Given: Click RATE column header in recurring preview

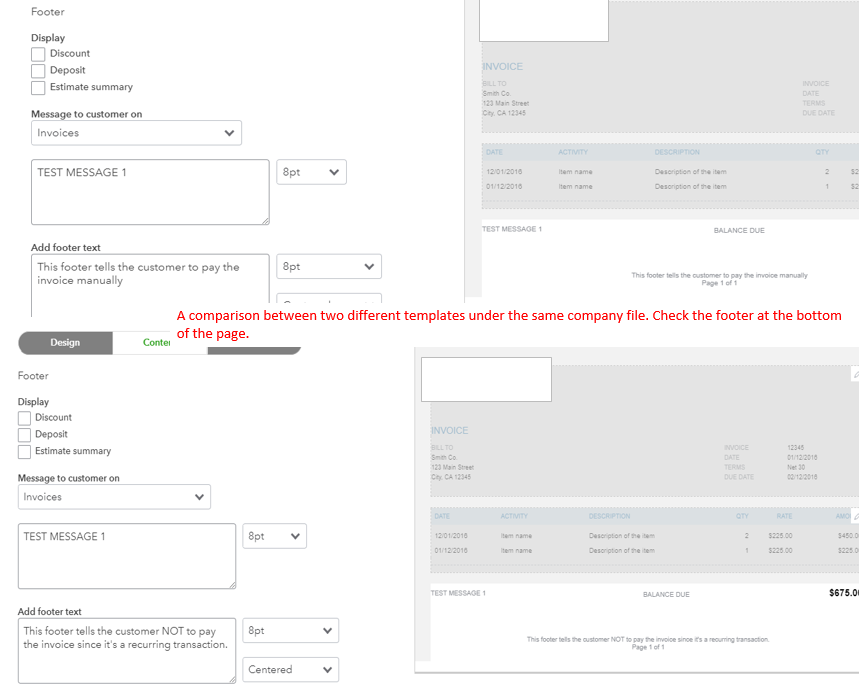Looking at the screenshot, I should [784, 516].
